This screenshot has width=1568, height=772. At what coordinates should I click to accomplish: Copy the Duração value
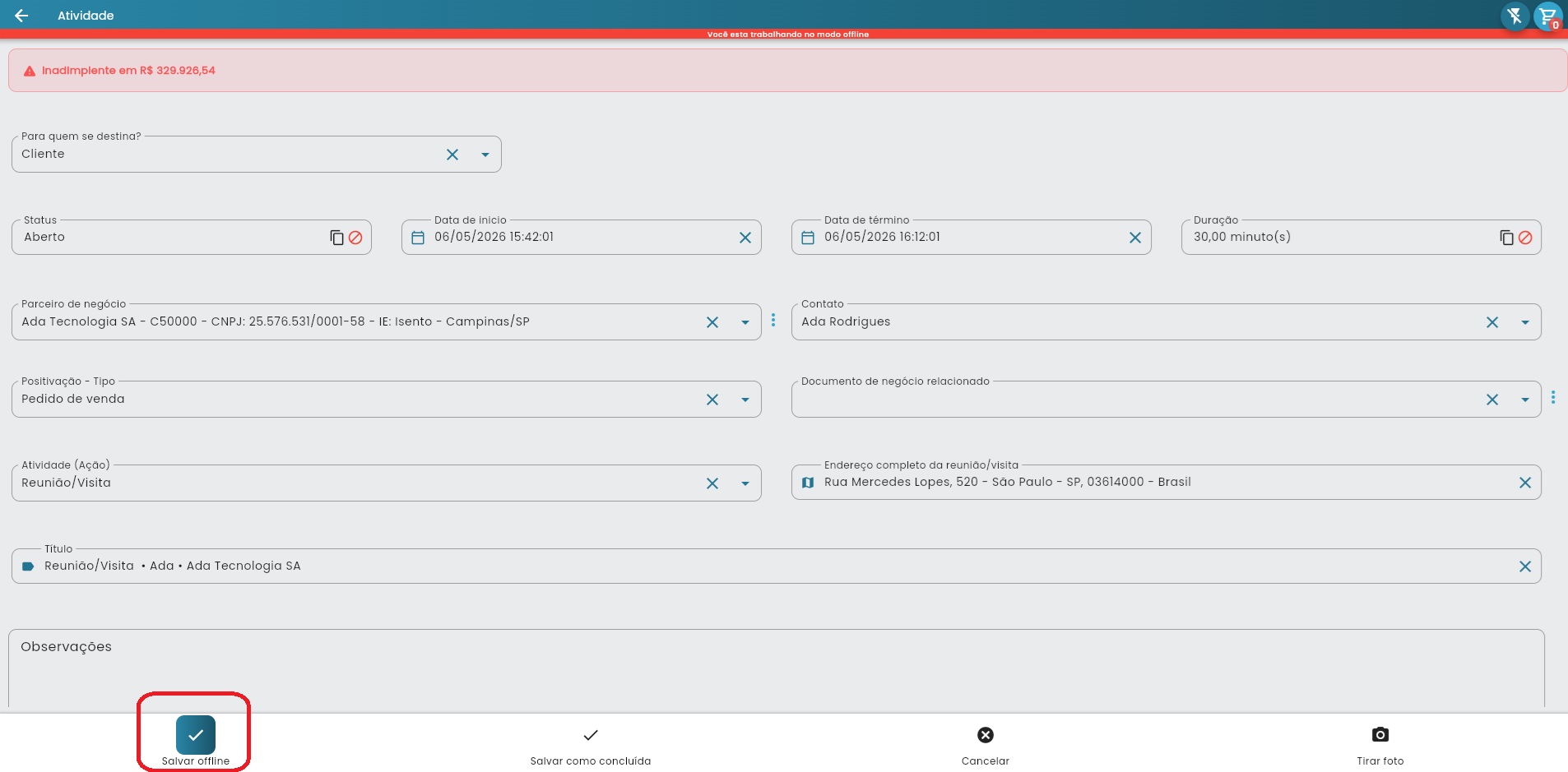[x=1506, y=238]
